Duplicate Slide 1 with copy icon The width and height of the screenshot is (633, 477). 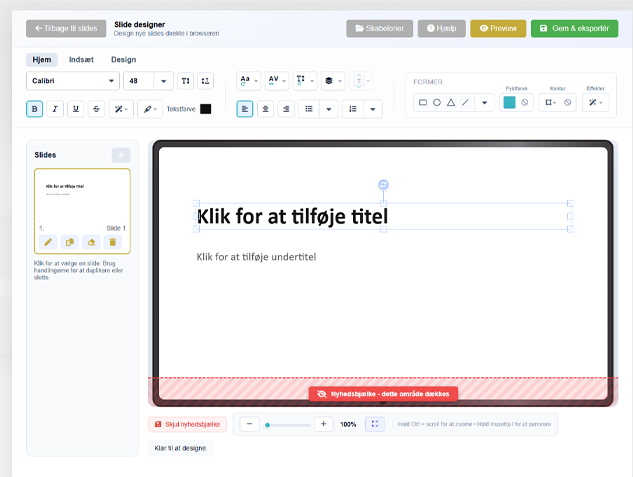click(69, 242)
